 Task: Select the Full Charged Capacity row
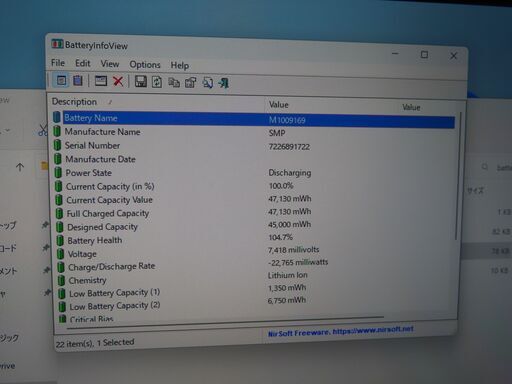point(253,213)
